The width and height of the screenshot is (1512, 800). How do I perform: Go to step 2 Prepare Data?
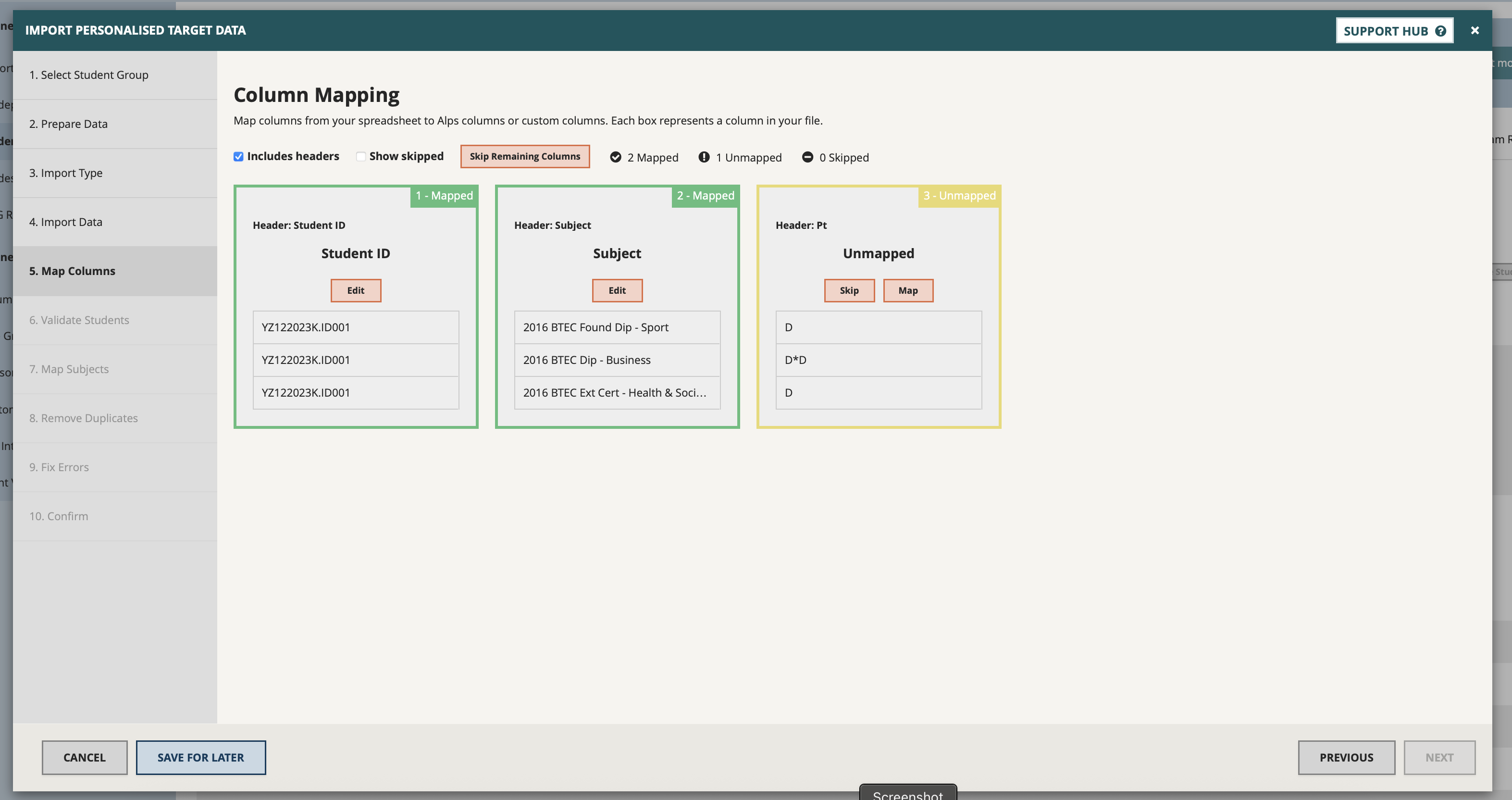115,124
